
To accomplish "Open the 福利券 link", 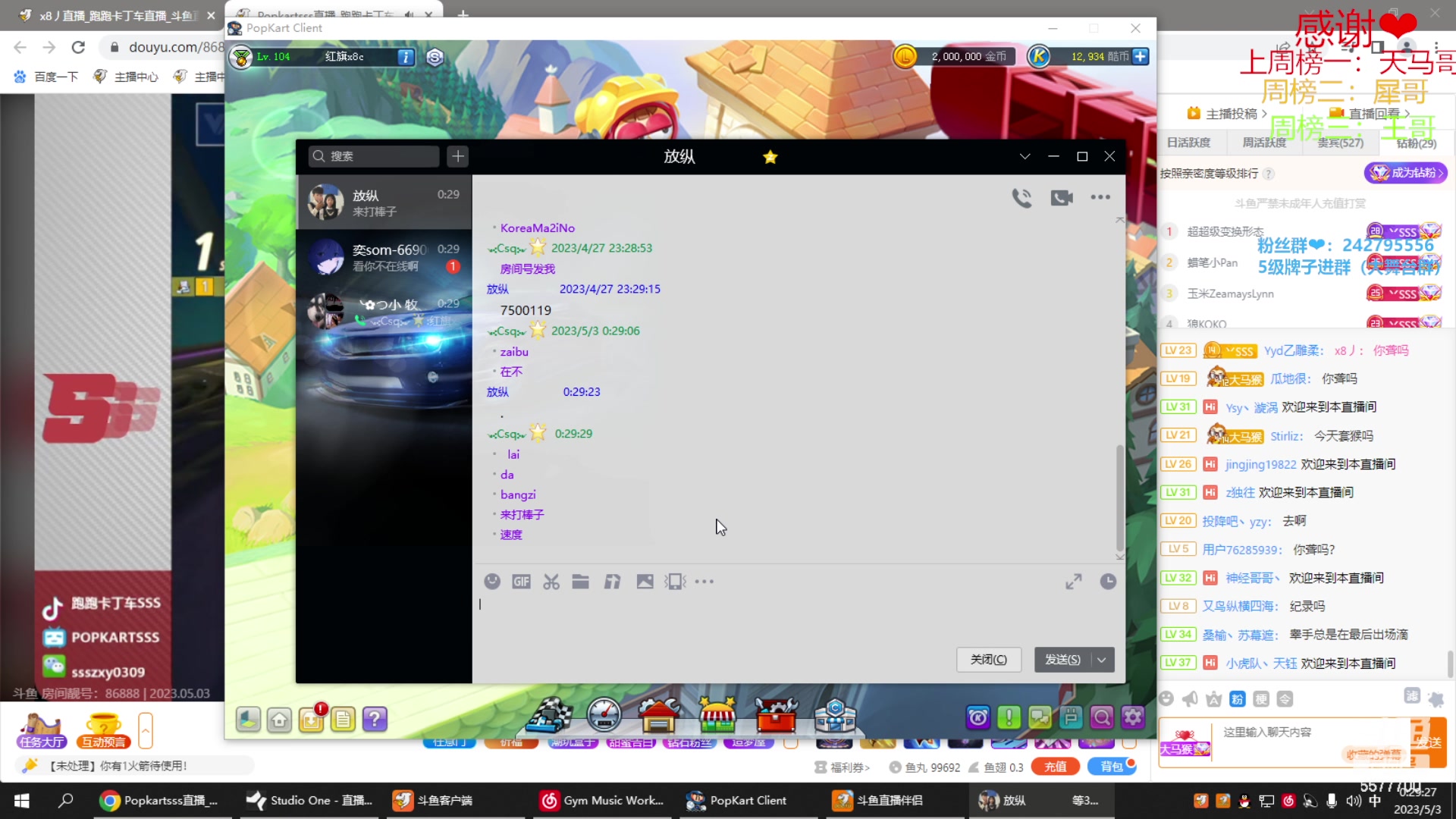I will [843, 767].
